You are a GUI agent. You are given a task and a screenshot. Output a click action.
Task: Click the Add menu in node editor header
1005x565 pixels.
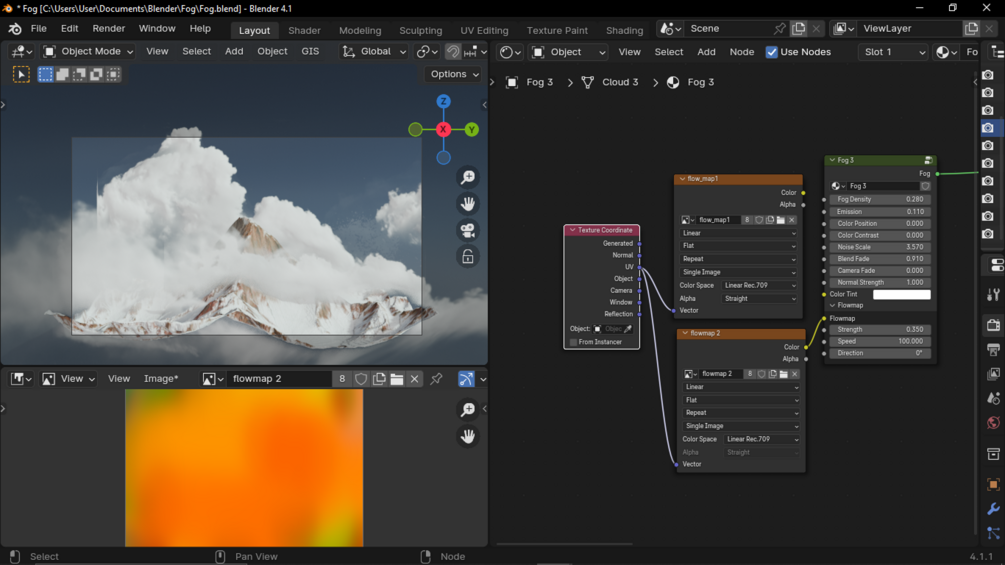(706, 52)
